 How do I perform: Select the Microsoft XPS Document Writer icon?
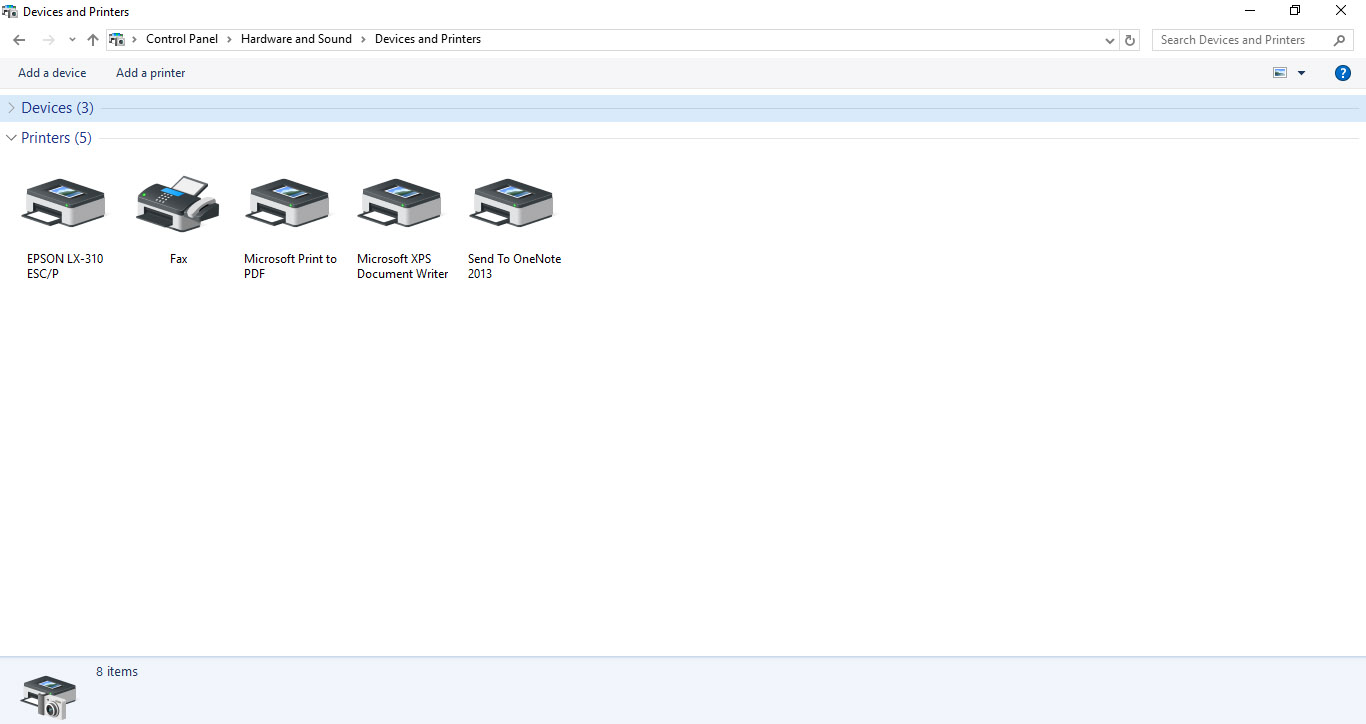400,203
